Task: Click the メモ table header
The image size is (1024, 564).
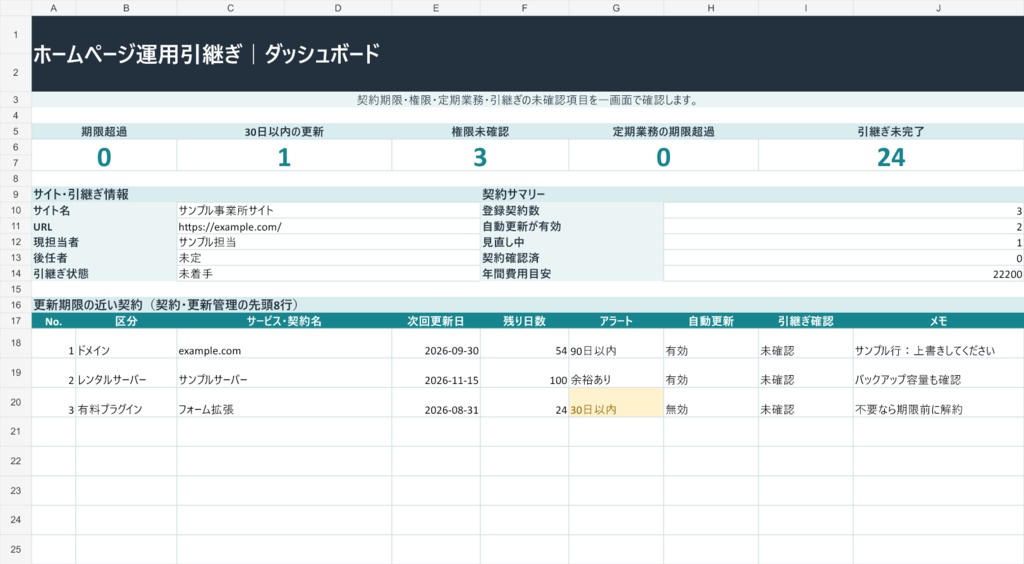Action: (938, 321)
